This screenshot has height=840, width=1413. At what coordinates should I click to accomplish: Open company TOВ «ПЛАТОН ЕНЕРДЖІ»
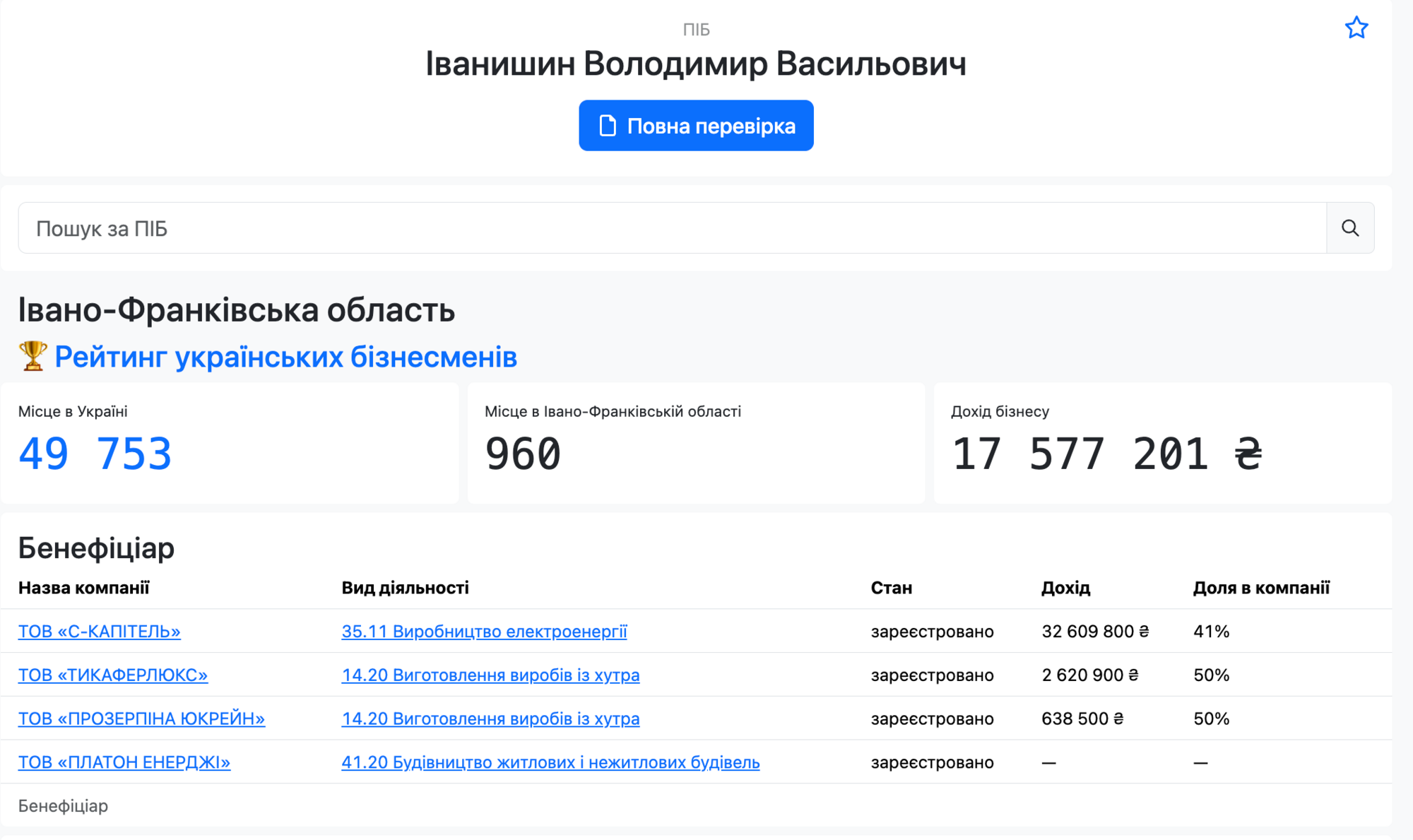tap(124, 762)
